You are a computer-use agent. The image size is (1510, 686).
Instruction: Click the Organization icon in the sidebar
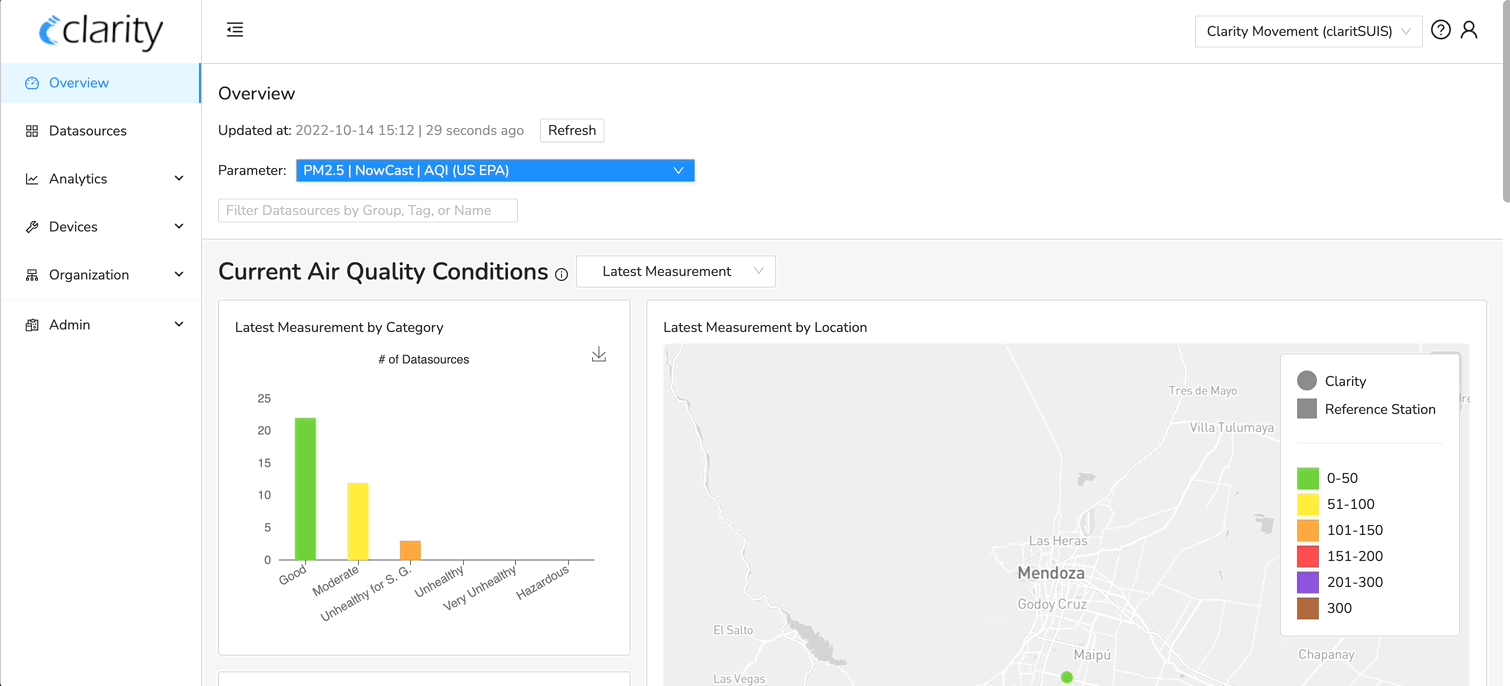[x=31, y=274]
